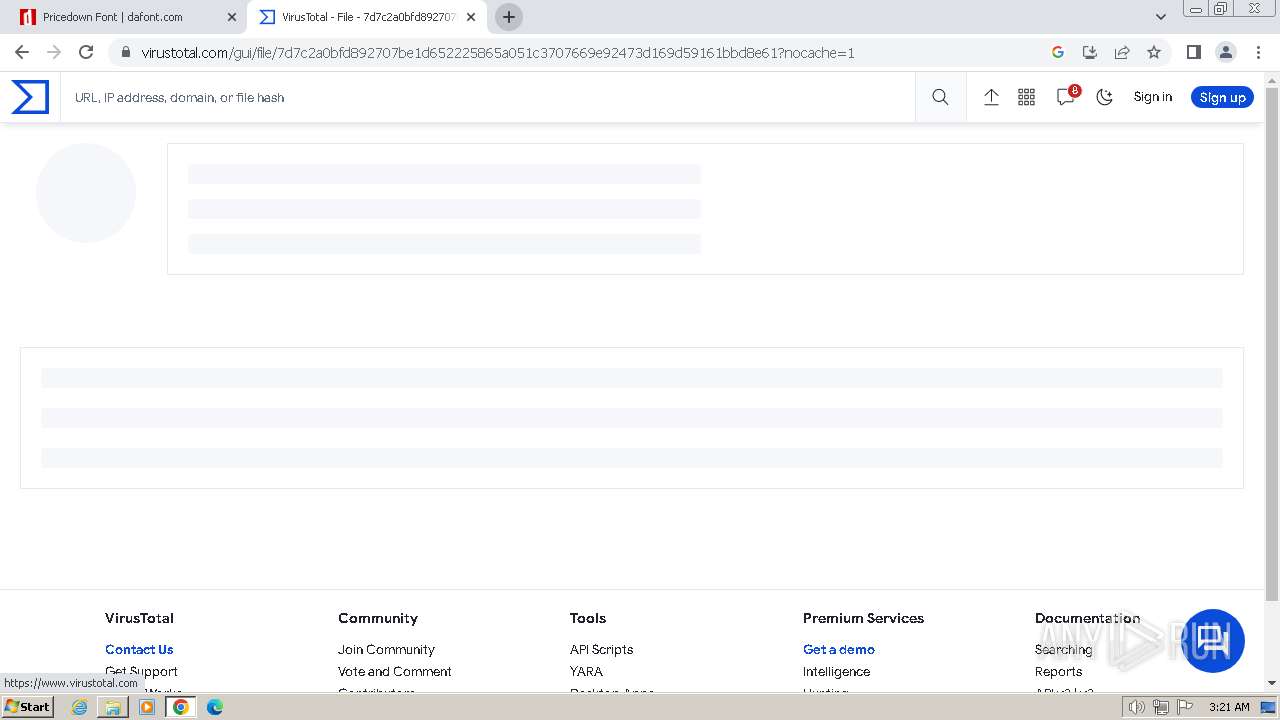Click Get a demo link
This screenshot has width=1280, height=720.
point(839,649)
